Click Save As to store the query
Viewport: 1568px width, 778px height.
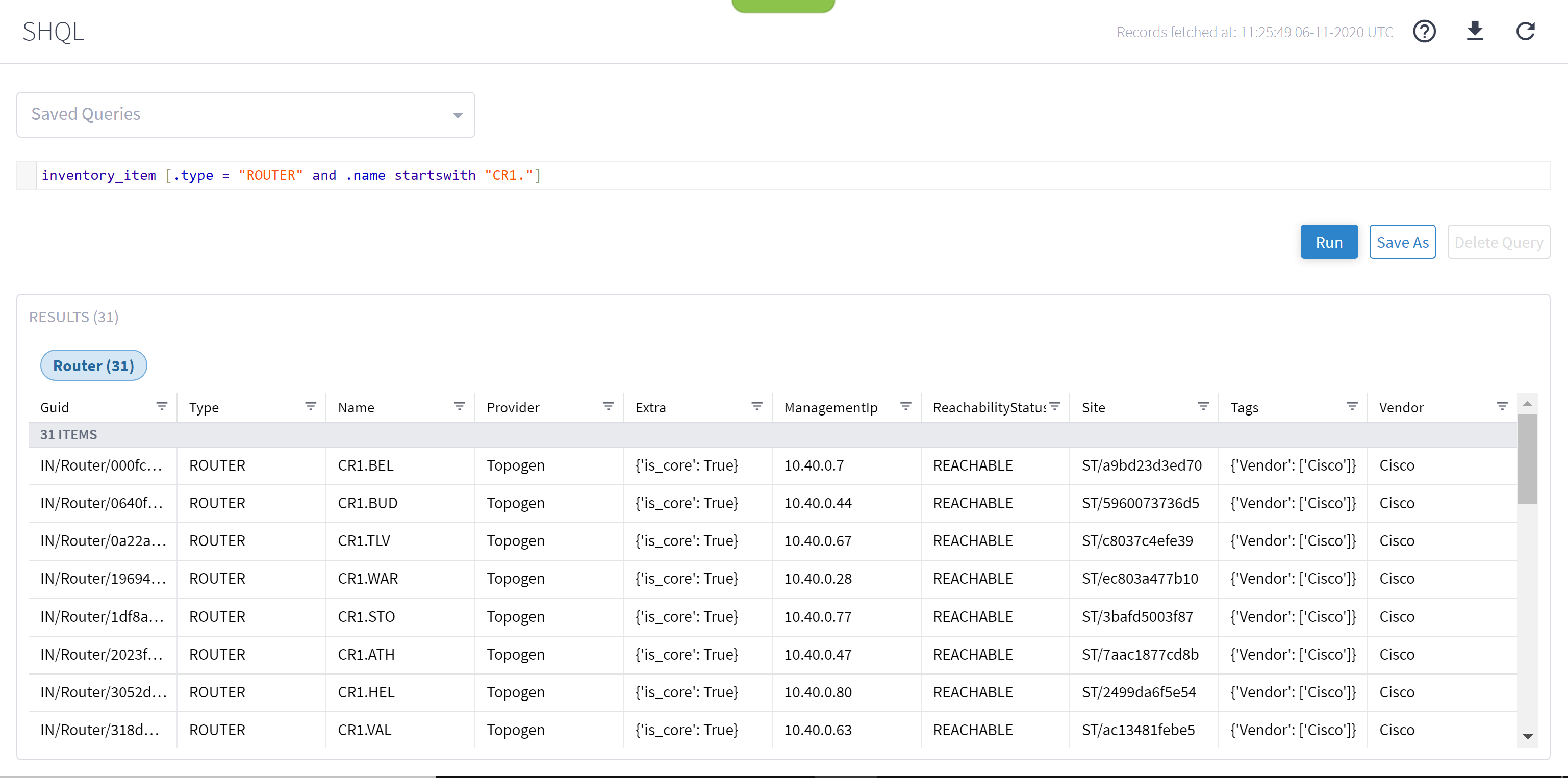1402,242
